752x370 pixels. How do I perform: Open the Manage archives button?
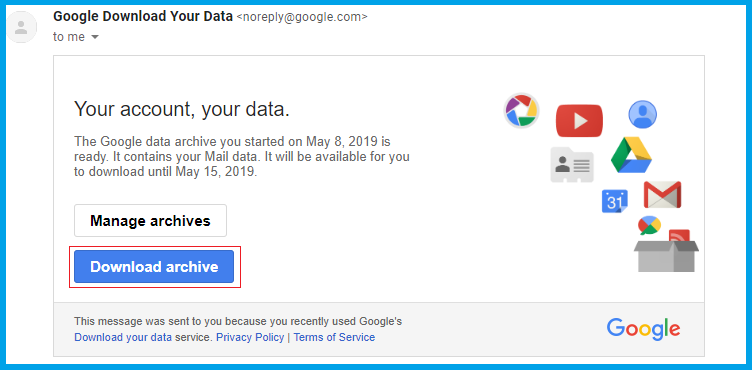point(150,220)
